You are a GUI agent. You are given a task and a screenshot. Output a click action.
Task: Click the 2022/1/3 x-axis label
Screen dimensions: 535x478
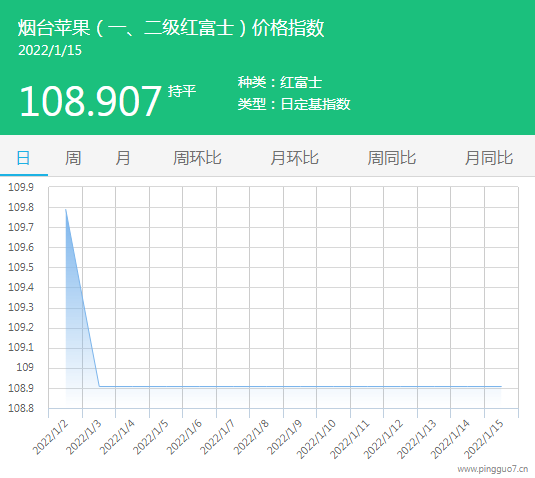click(84, 438)
